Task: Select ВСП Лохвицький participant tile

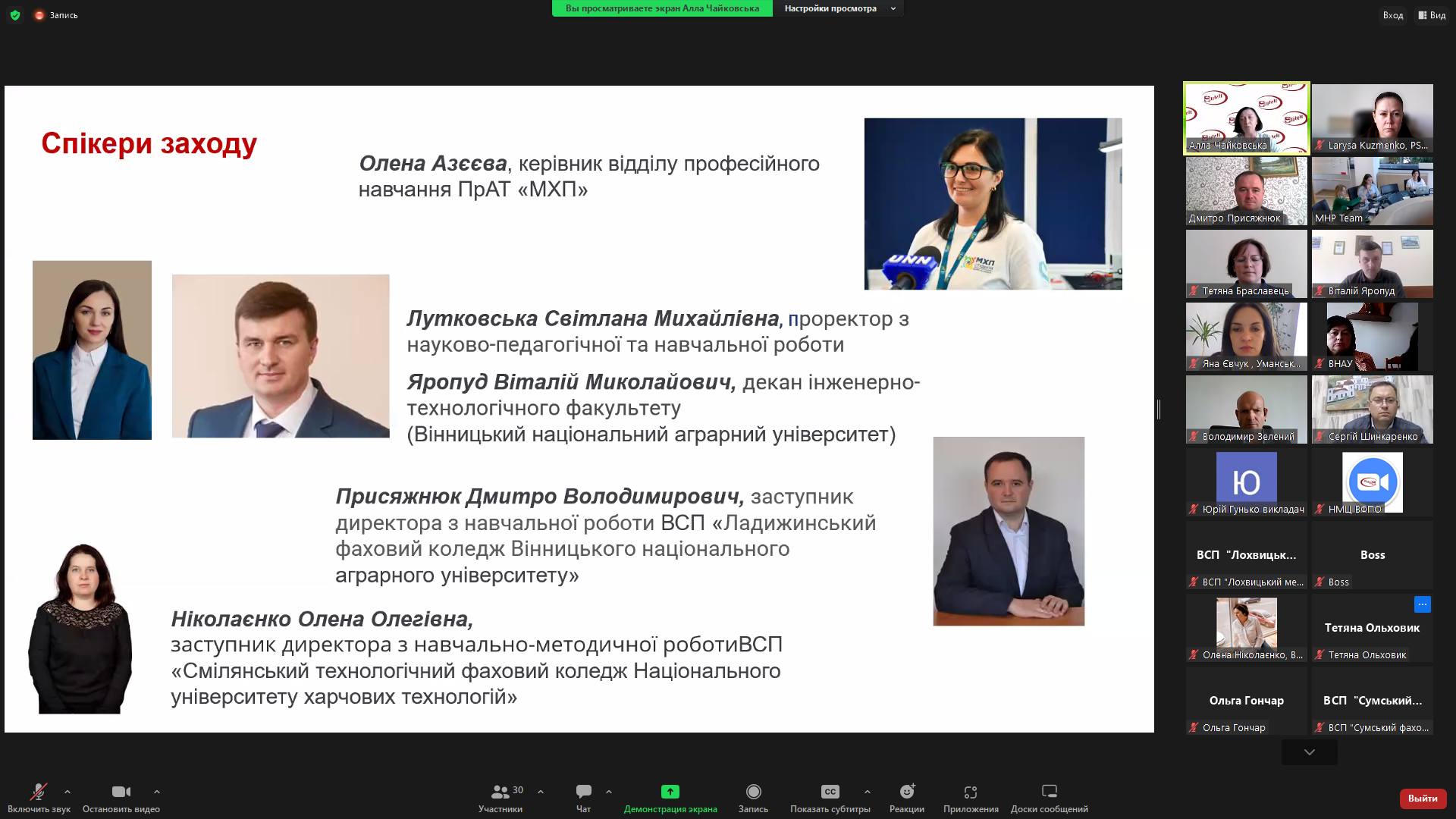Action: (x=1247, y=555)
